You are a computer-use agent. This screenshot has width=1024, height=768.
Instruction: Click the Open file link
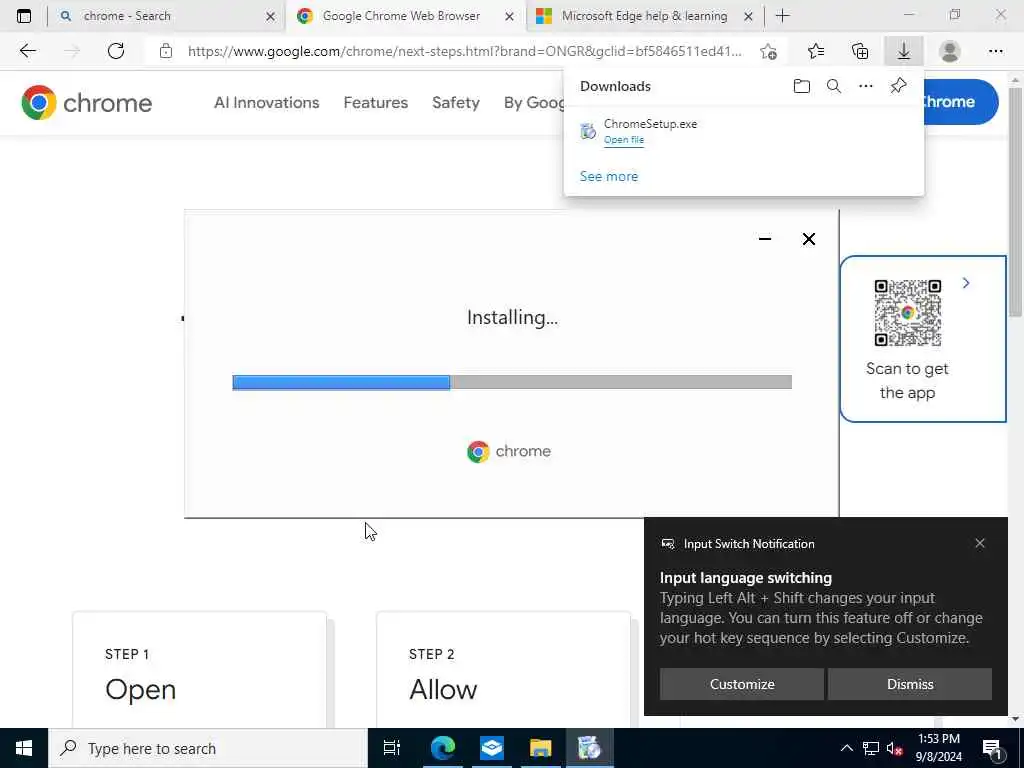624,140
